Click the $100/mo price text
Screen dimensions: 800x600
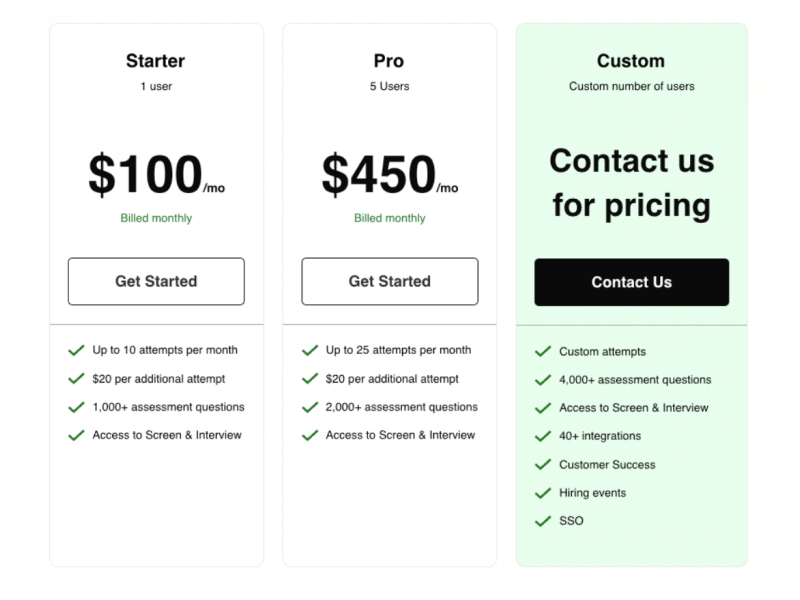tap(156, 174)
